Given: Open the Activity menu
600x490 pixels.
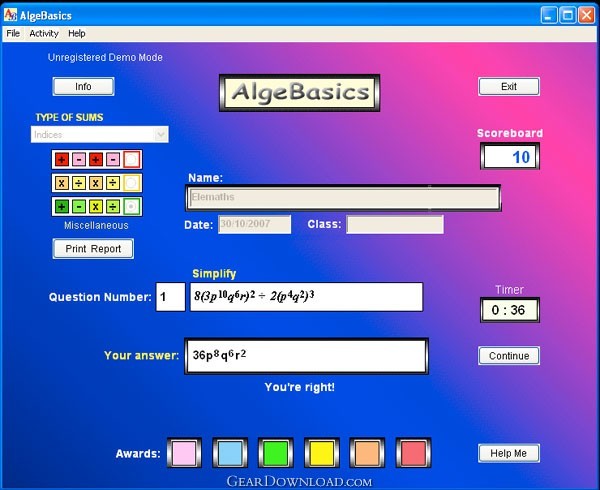Looking at the screenshot, I should click(44, 34).
